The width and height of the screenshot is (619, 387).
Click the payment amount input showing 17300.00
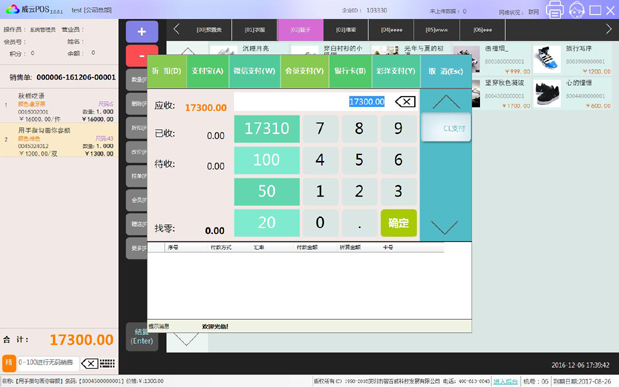(x=326, y=102)
